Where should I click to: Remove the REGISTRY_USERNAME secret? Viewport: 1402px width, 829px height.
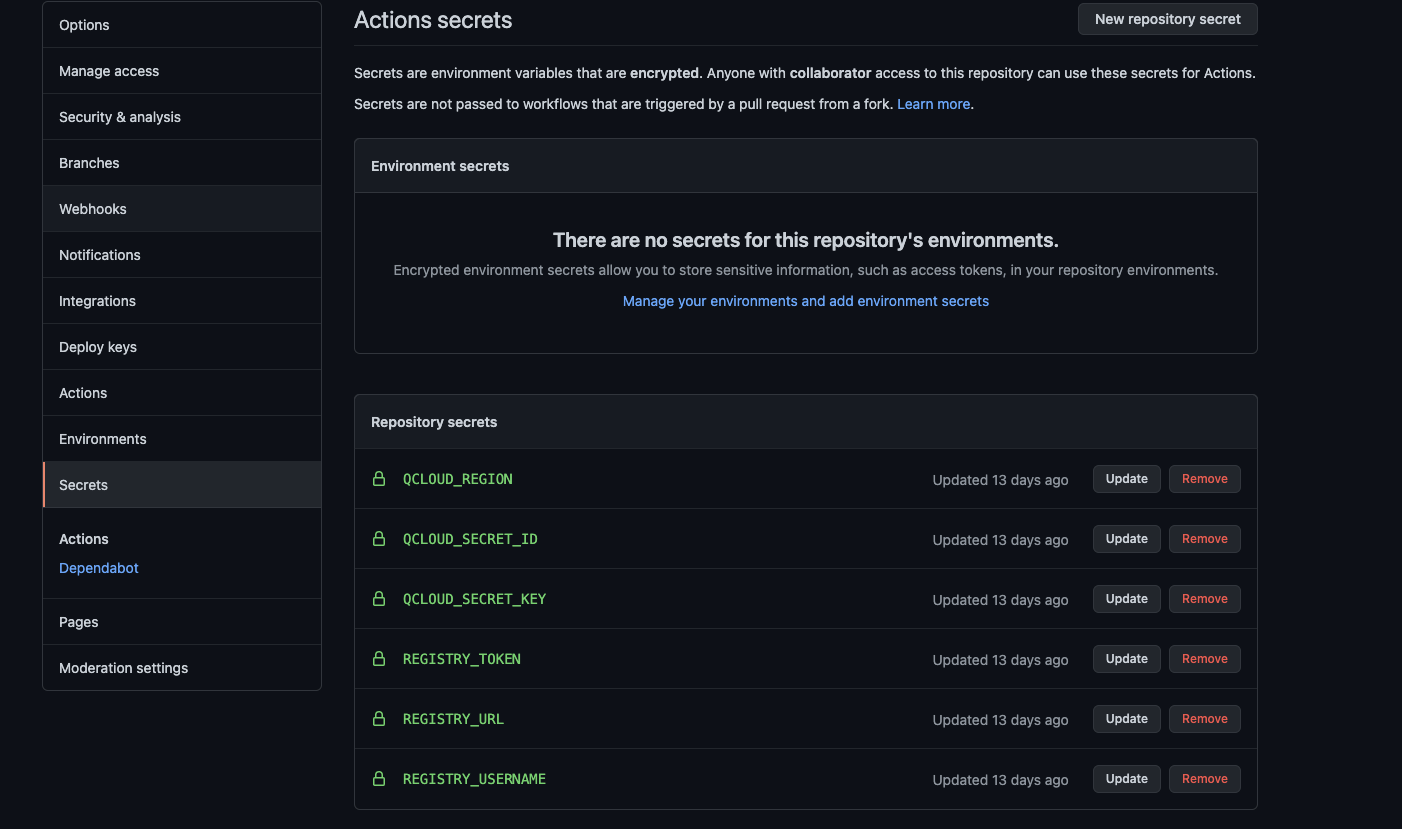coord(1204,779)
